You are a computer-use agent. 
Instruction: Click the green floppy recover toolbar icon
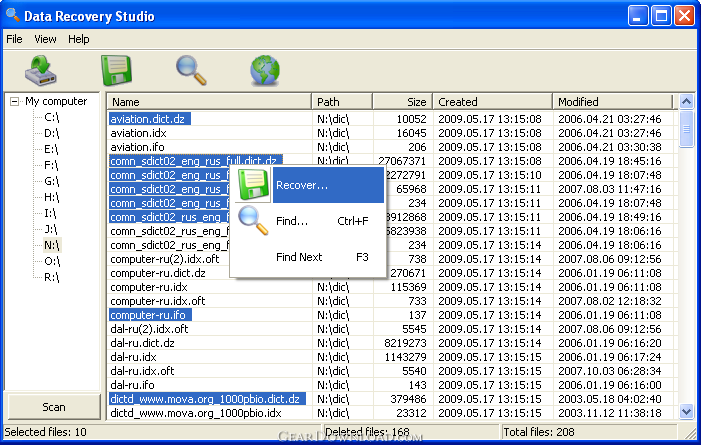[116, 70]
